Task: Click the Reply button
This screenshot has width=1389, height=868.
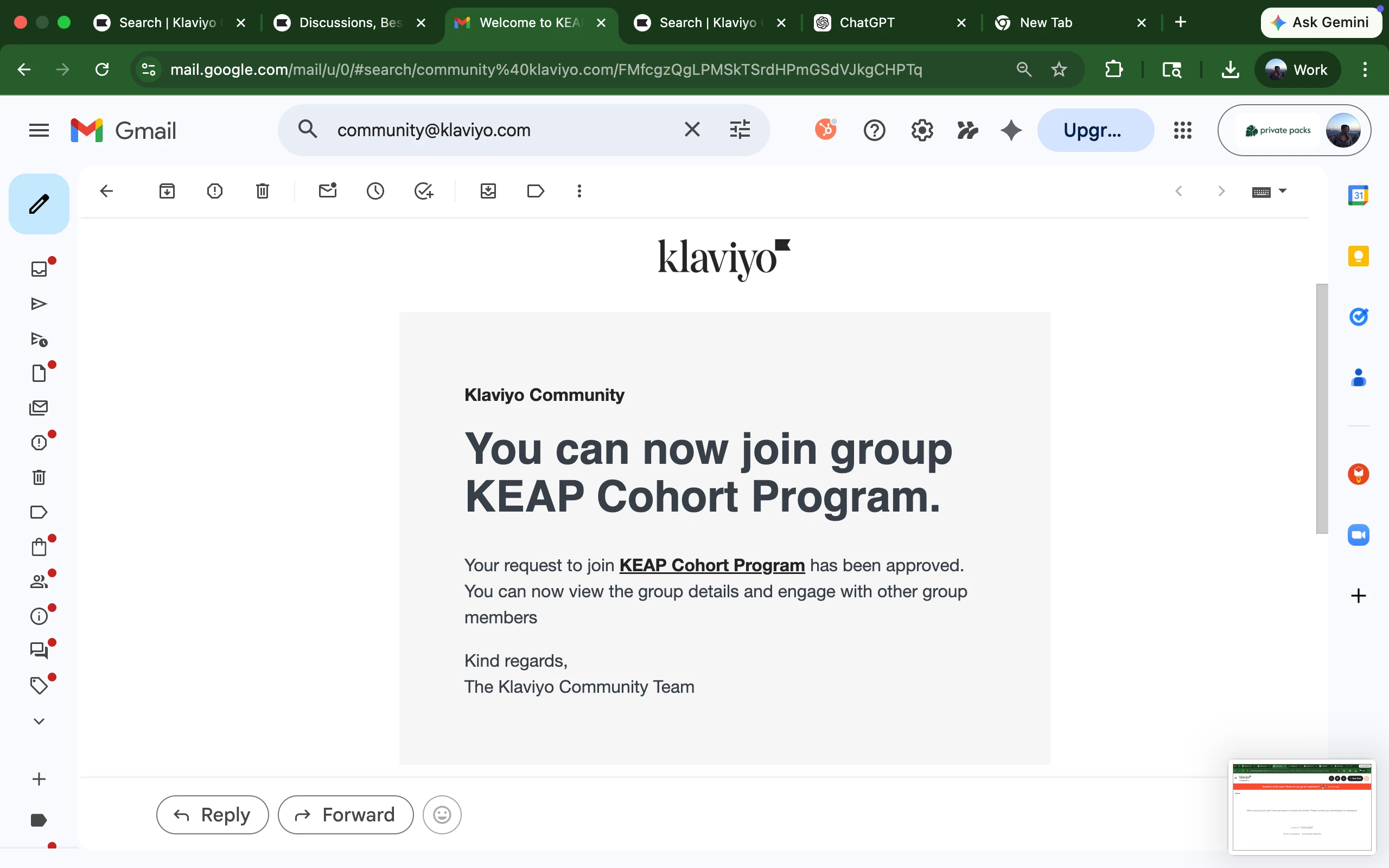Action: [x=212, y=815]
